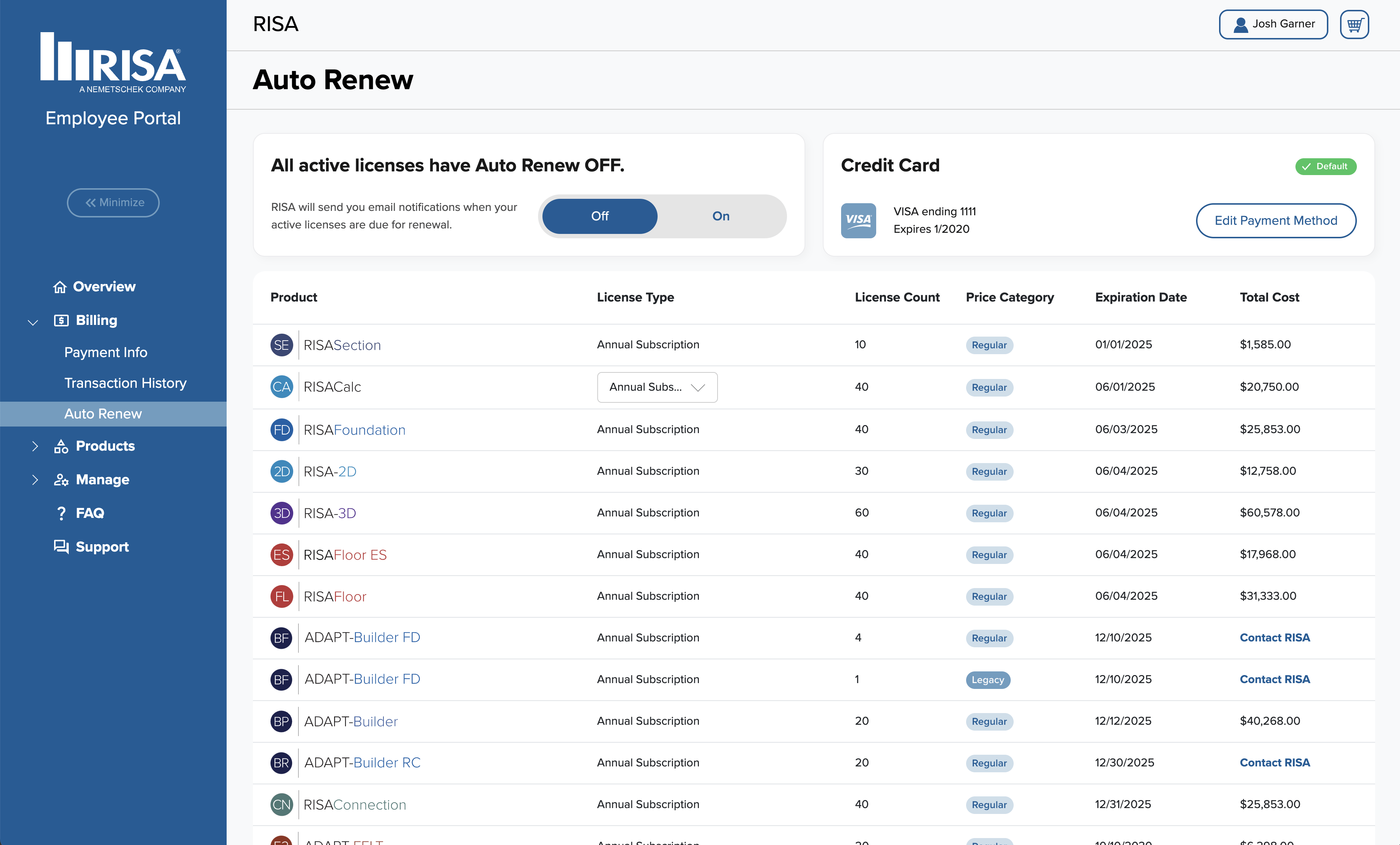Click the ADAPT-Builder RC product name

click(x=362, y=763)
